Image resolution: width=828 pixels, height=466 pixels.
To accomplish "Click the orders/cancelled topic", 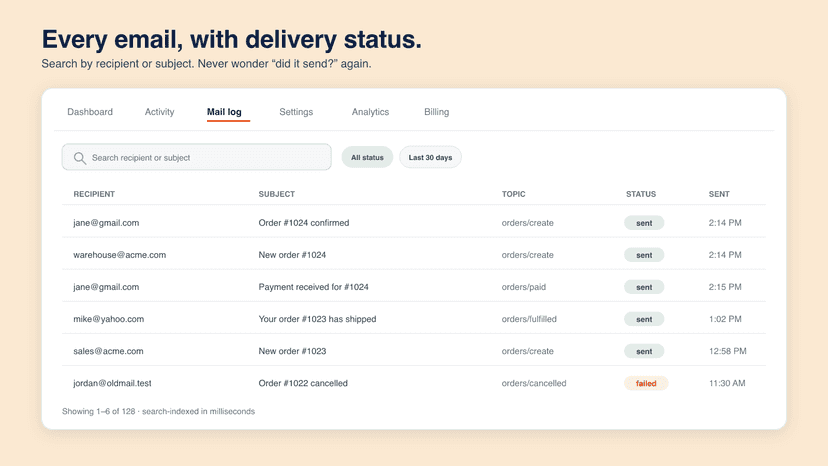I will (x=534, y=384).
